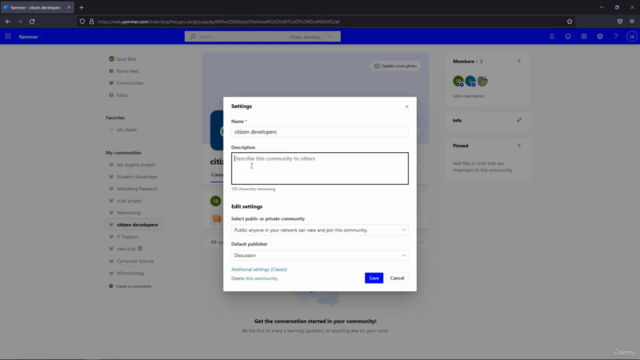Open notifications bell in Yammer header
This screenshot has width=640, height=360.
pos(552,37)
